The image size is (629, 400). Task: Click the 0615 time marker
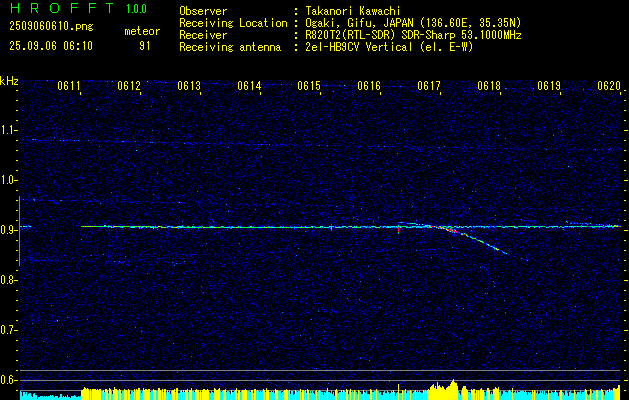309,86
